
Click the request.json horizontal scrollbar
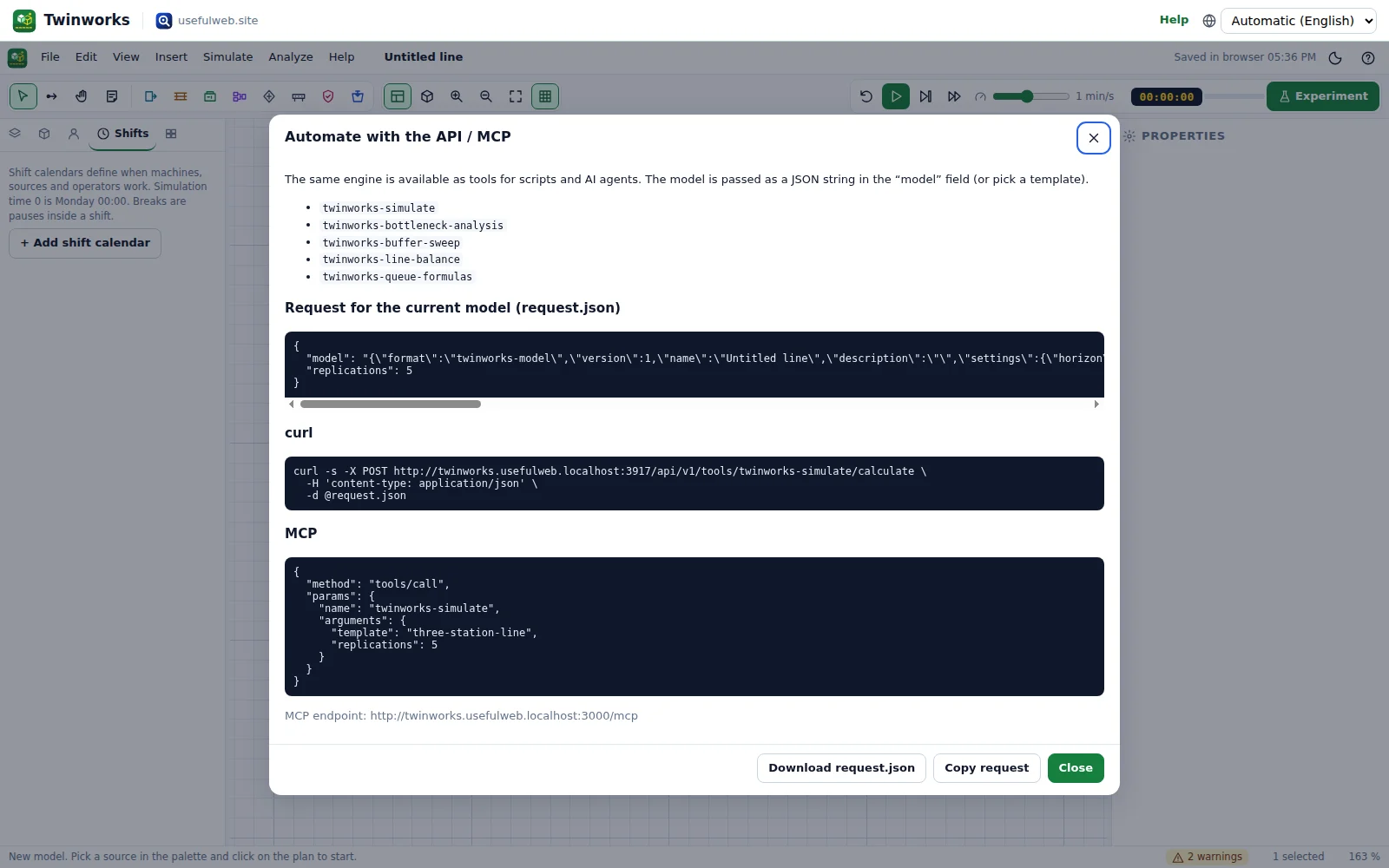[390, 404]
